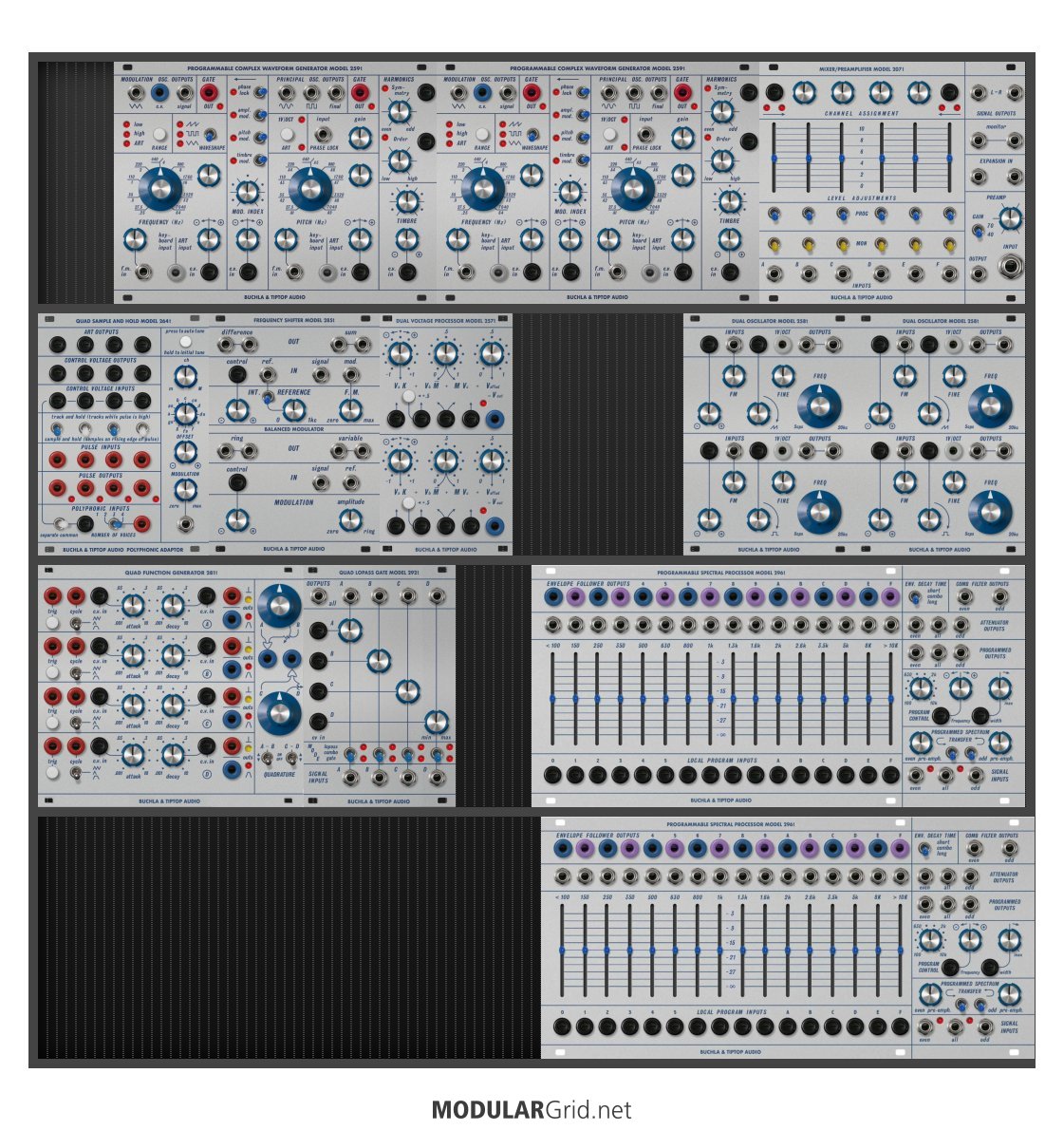Screen dimensions: 1064x1130
Task: Click the "FREQUENCY SHIFTER MODEL 285t" title
Action: 294,321
